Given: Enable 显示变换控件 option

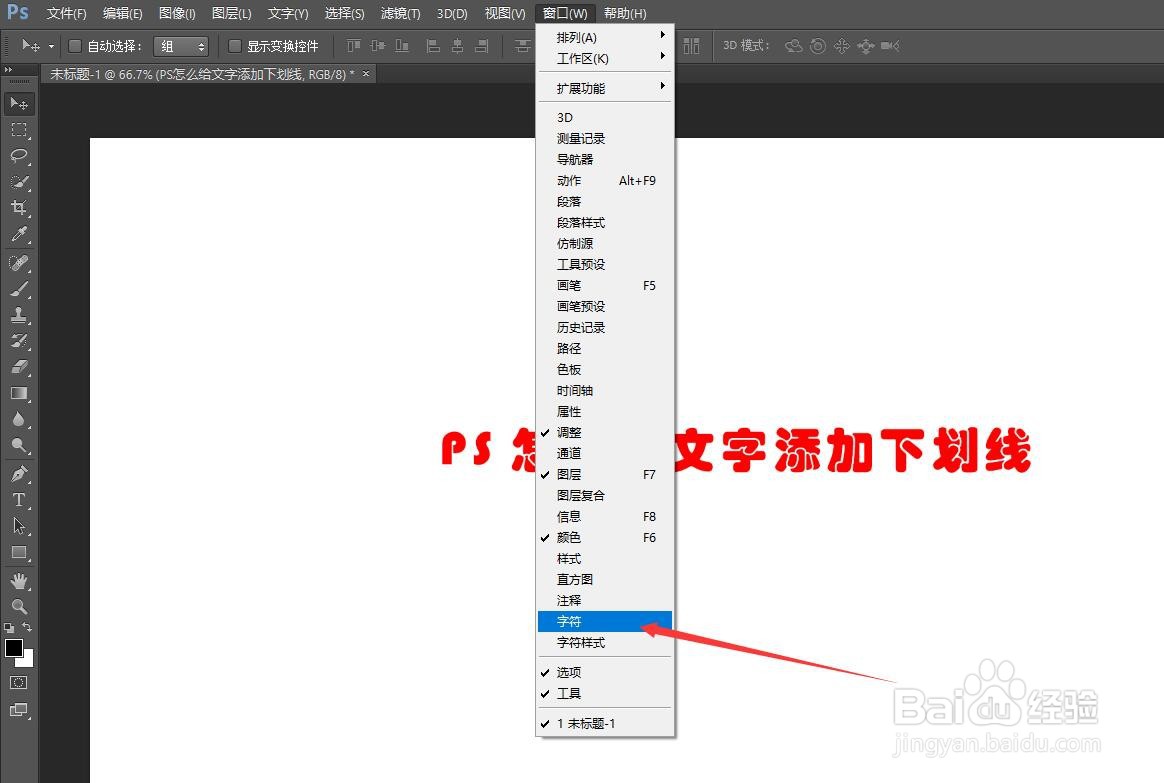Looking at the screenshot, I should point(234,45).
